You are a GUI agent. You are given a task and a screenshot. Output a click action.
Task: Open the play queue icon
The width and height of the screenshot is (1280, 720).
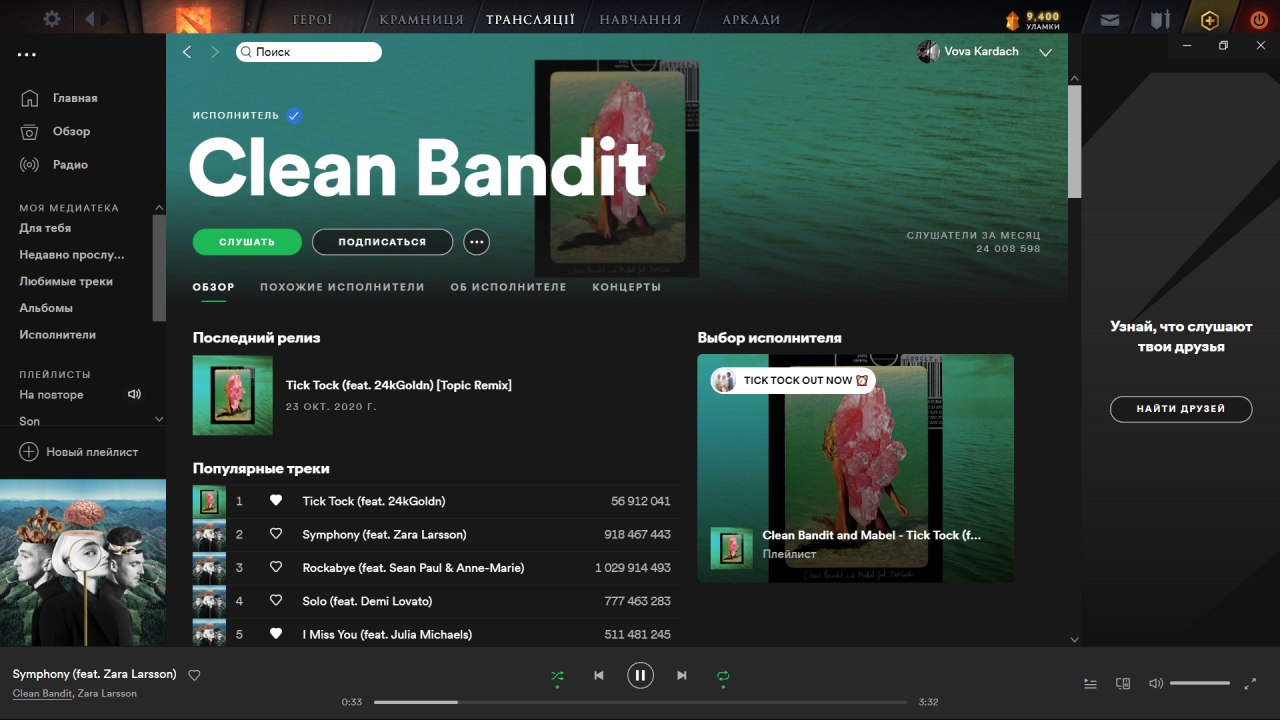(x=1091, y=684)
